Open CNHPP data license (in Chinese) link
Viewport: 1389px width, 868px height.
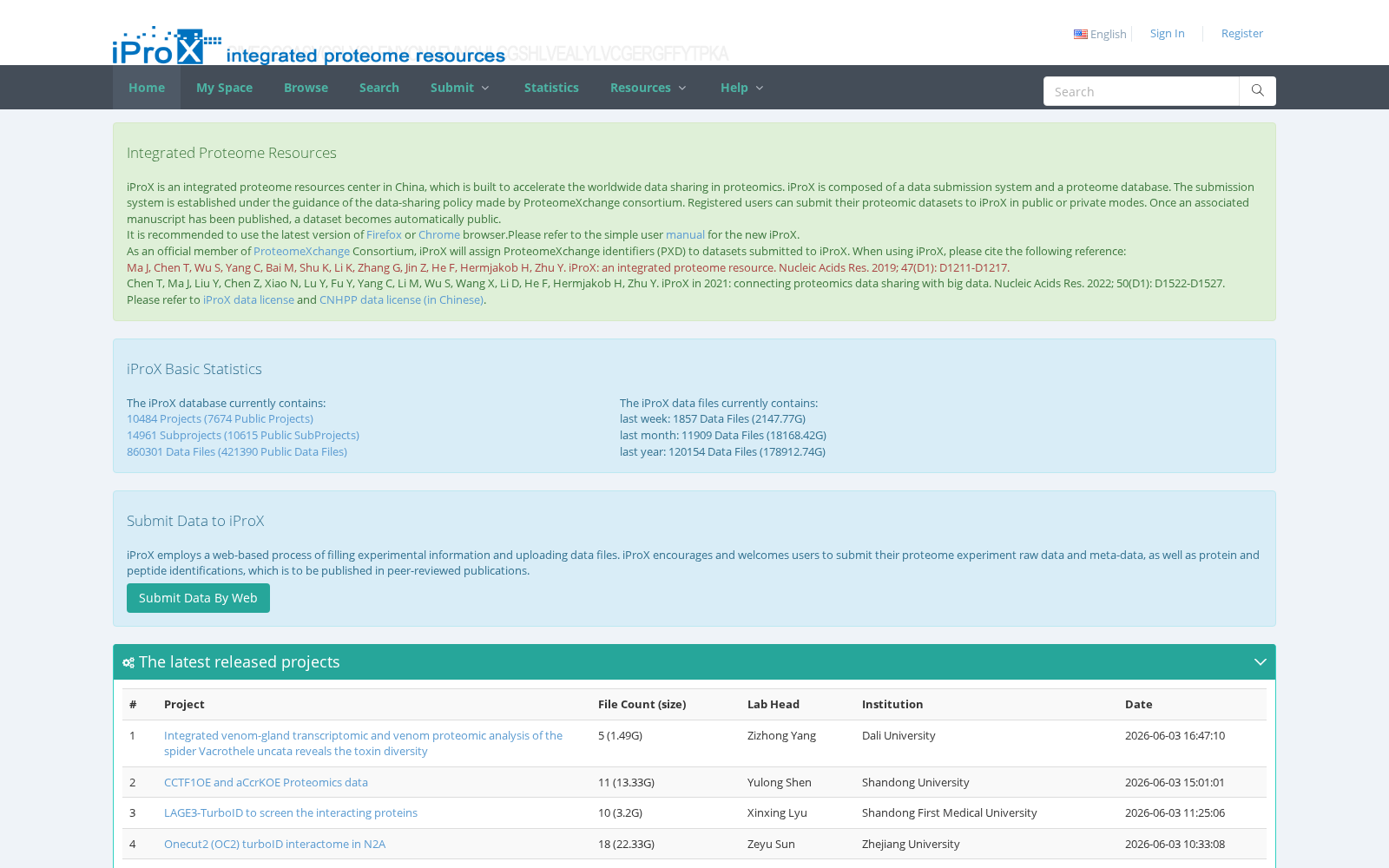(401, 299)
